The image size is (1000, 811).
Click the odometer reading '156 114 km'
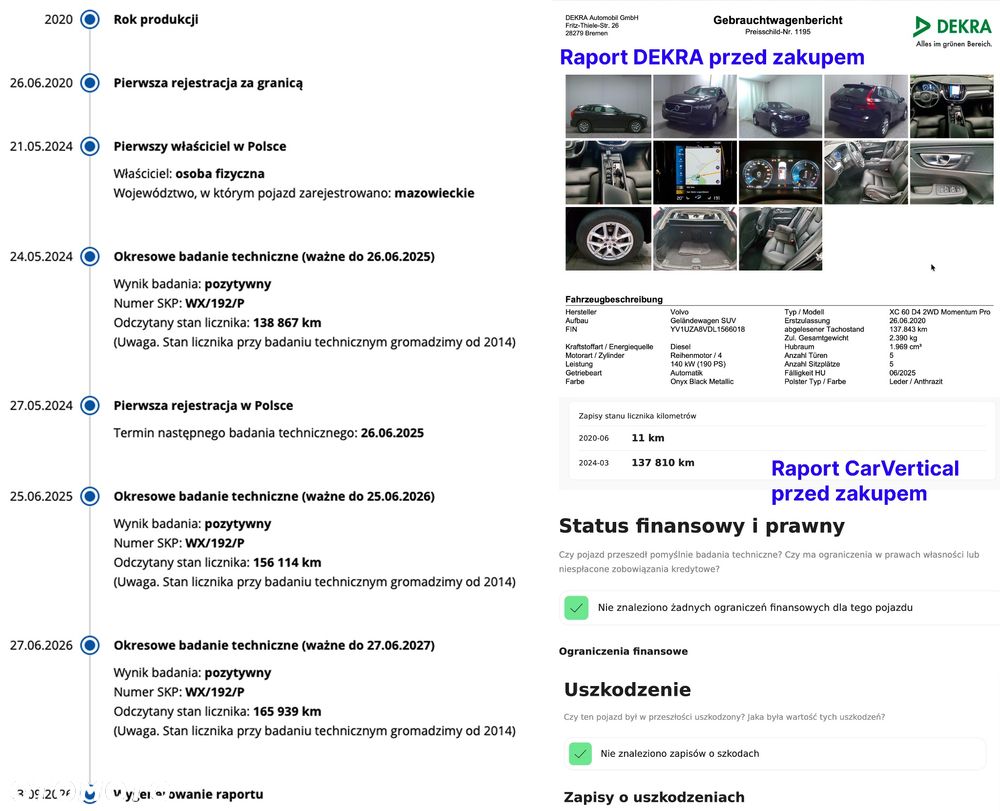click(287, 562)
